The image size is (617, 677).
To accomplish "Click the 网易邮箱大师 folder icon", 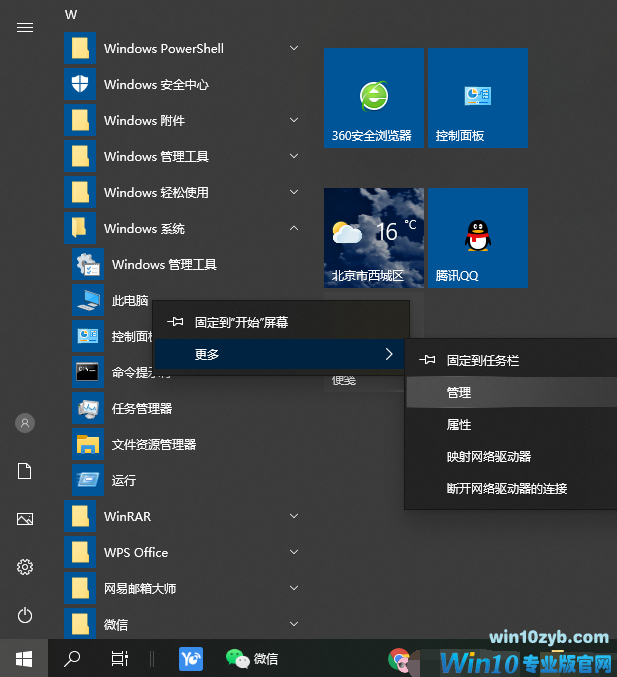I will click(x=80, y=588).
